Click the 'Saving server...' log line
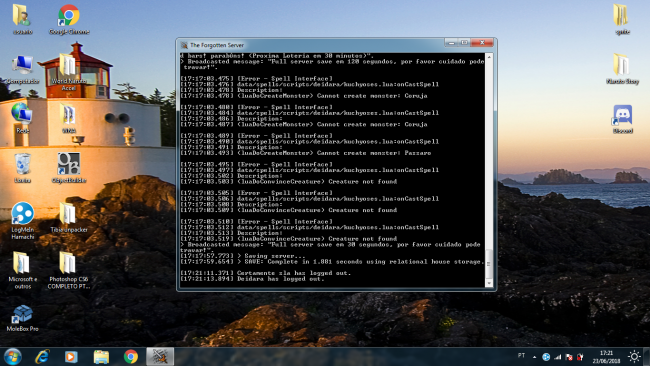This screenshot has width=650, height=366. (243, 256)
